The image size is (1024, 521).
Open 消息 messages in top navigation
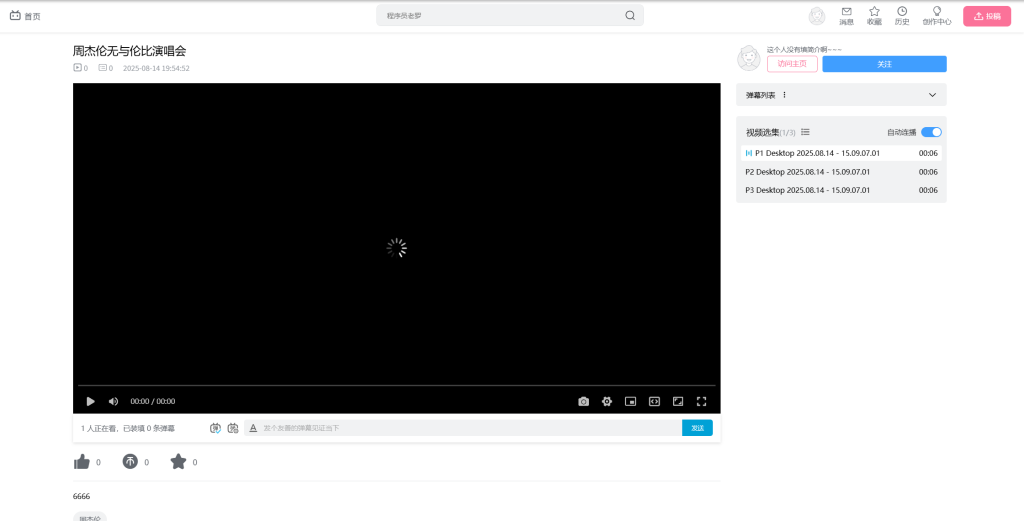(x=846, y=15)
